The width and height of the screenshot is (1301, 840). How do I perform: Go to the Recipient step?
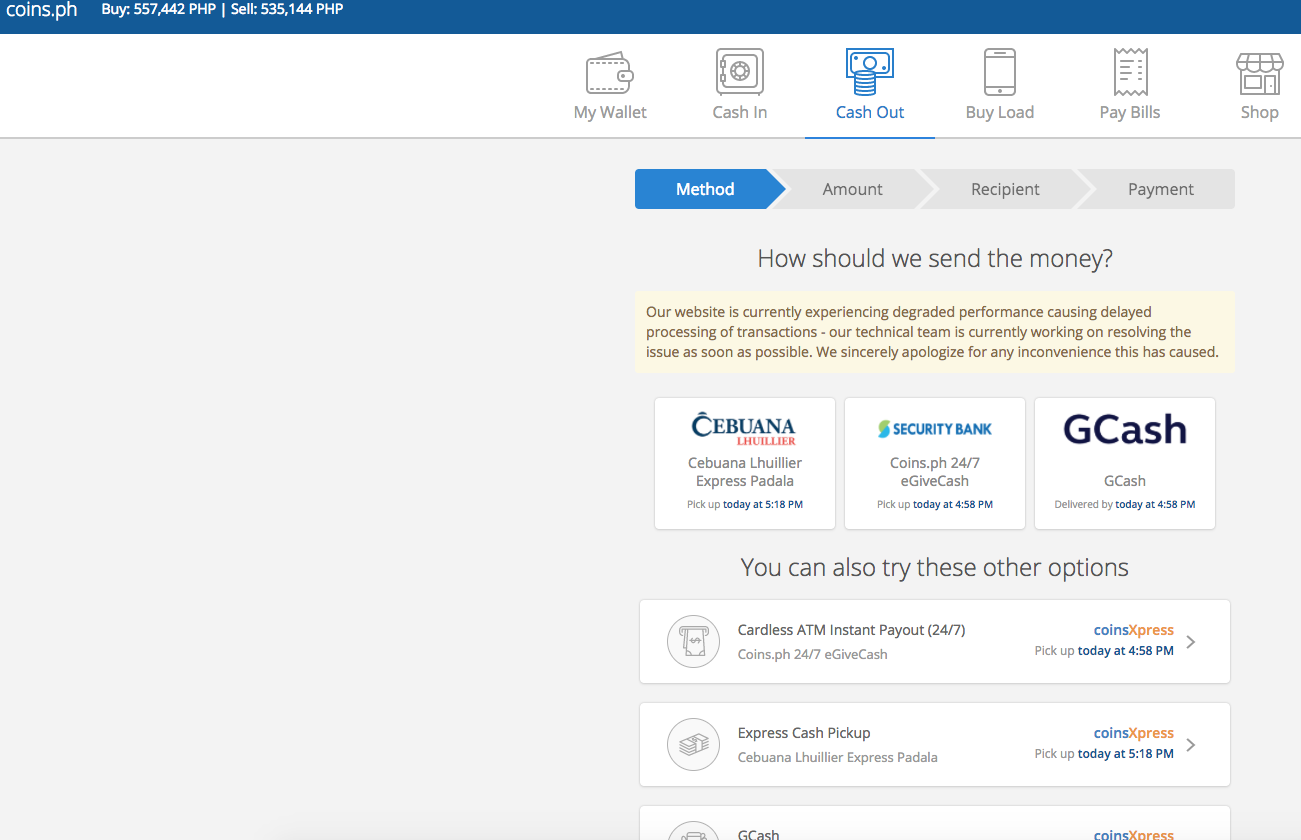click(x=1005, y=189)
